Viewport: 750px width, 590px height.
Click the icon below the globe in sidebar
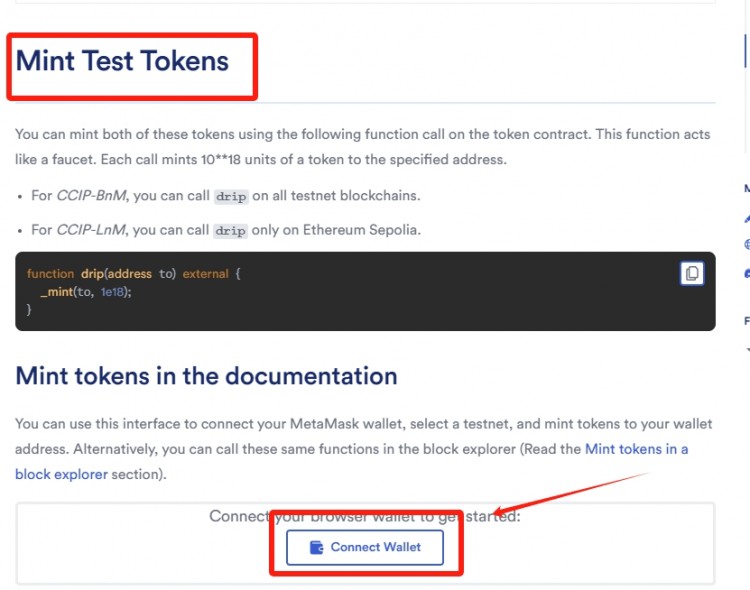click(747, 273)
